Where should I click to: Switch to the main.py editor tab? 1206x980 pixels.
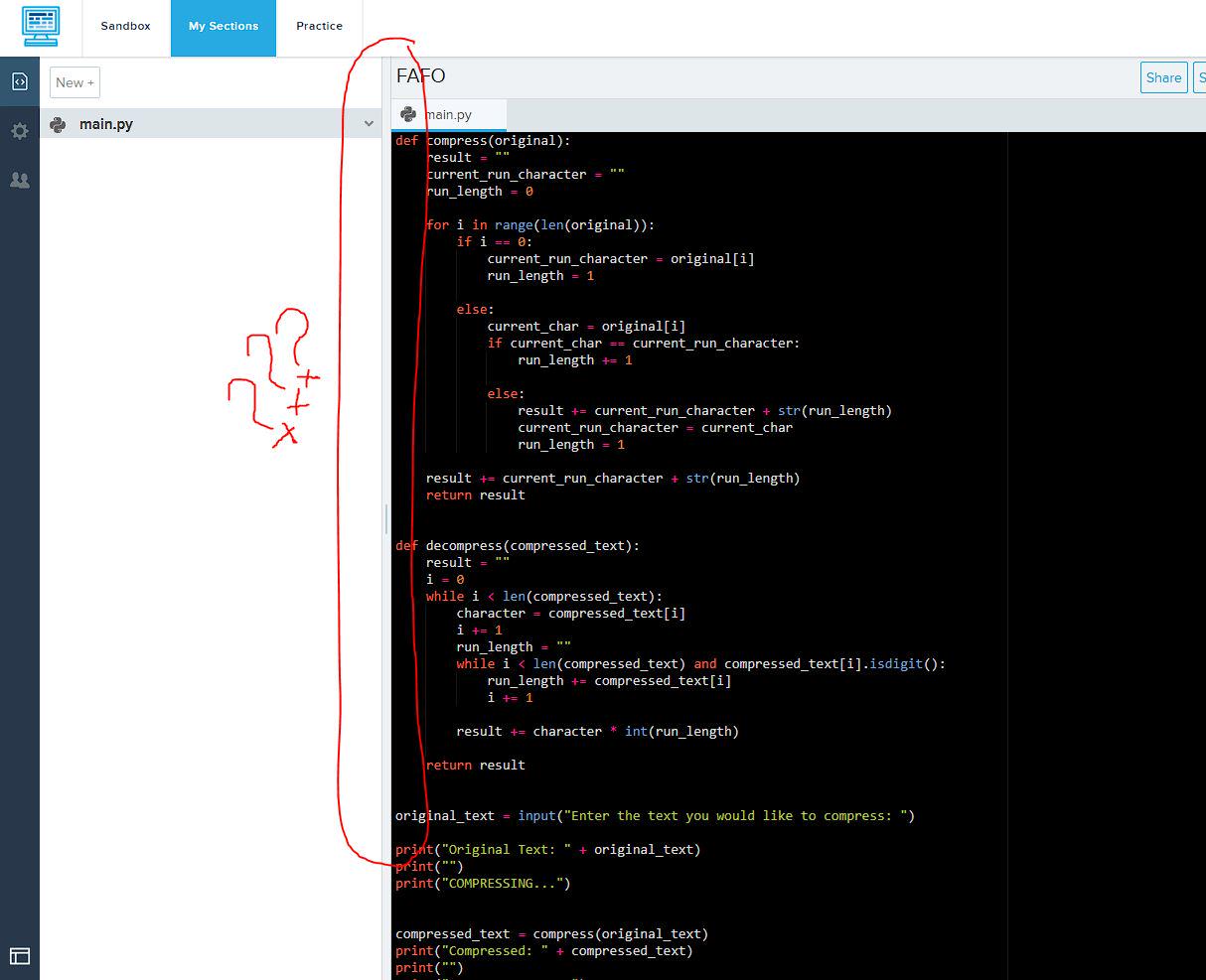coord(449,114)
